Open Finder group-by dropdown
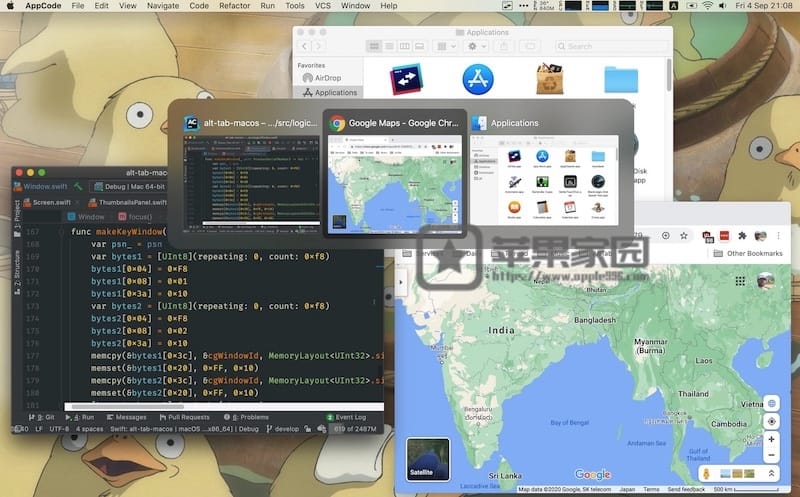800x497 pixels. 446,46
